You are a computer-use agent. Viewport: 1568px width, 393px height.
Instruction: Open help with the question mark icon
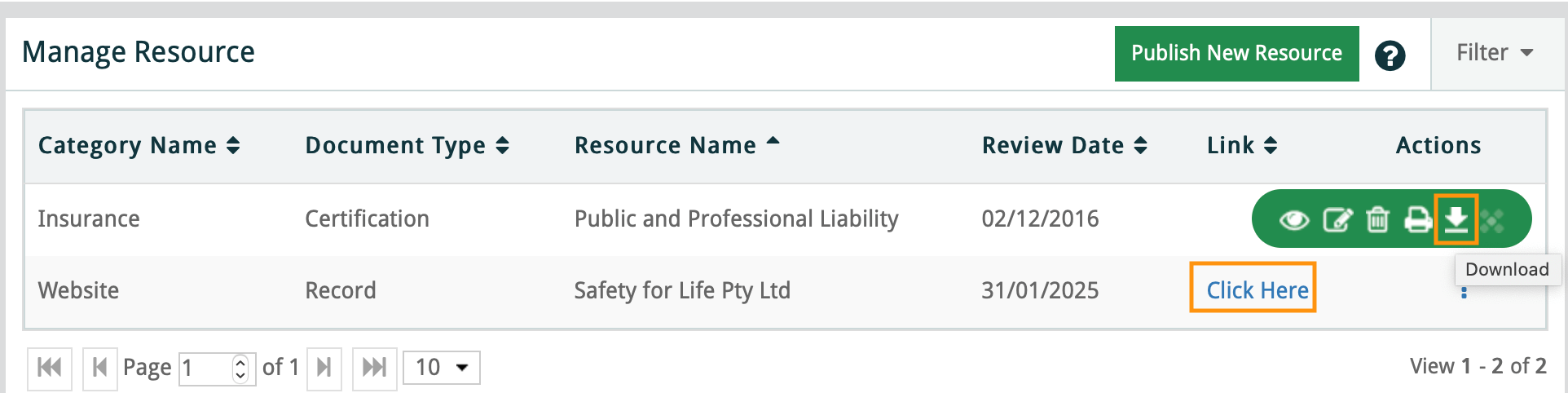click(x=1390, y=55)
